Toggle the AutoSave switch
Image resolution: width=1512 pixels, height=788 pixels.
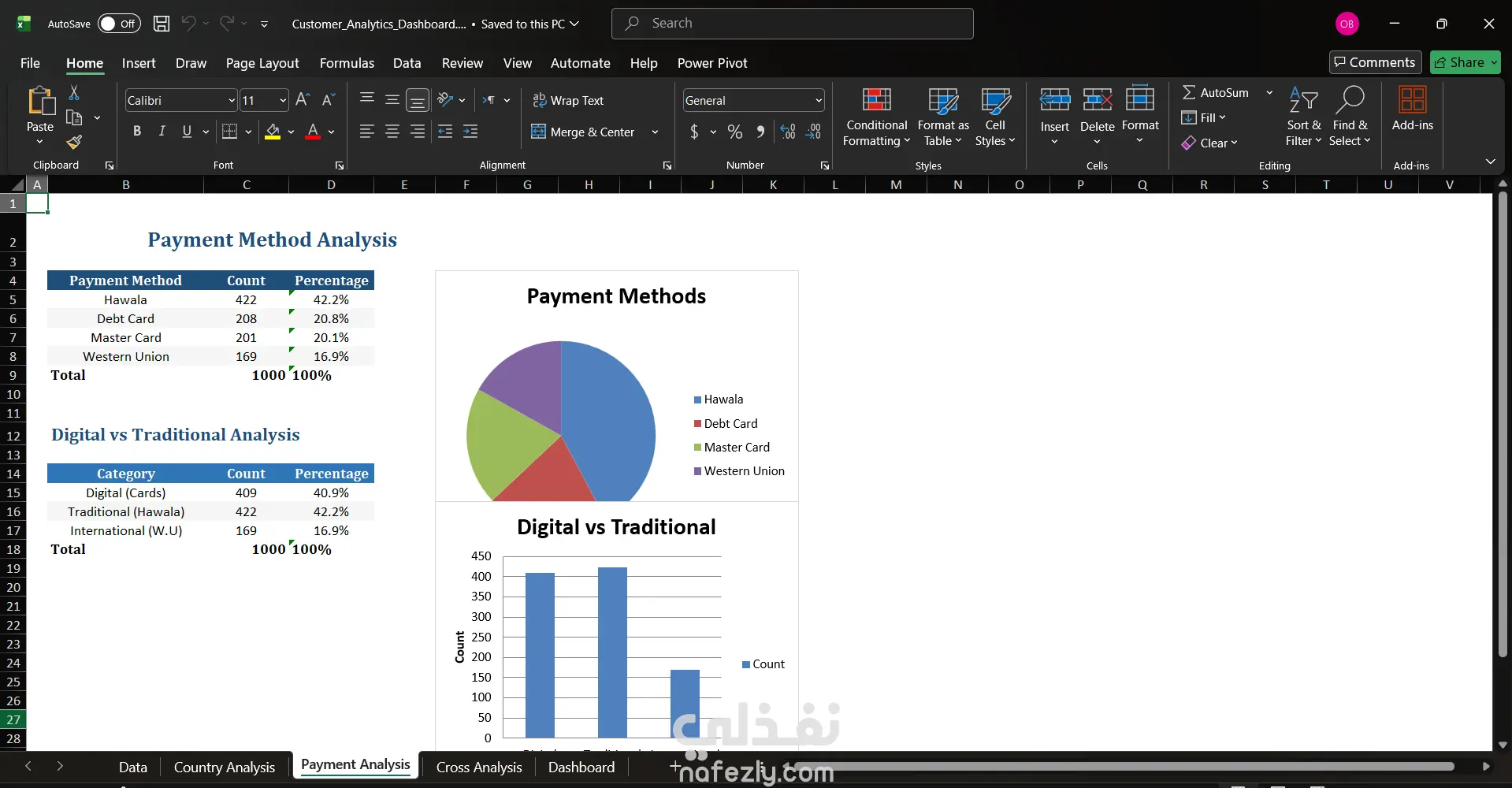pyautogui.click(x=118, y=24)
